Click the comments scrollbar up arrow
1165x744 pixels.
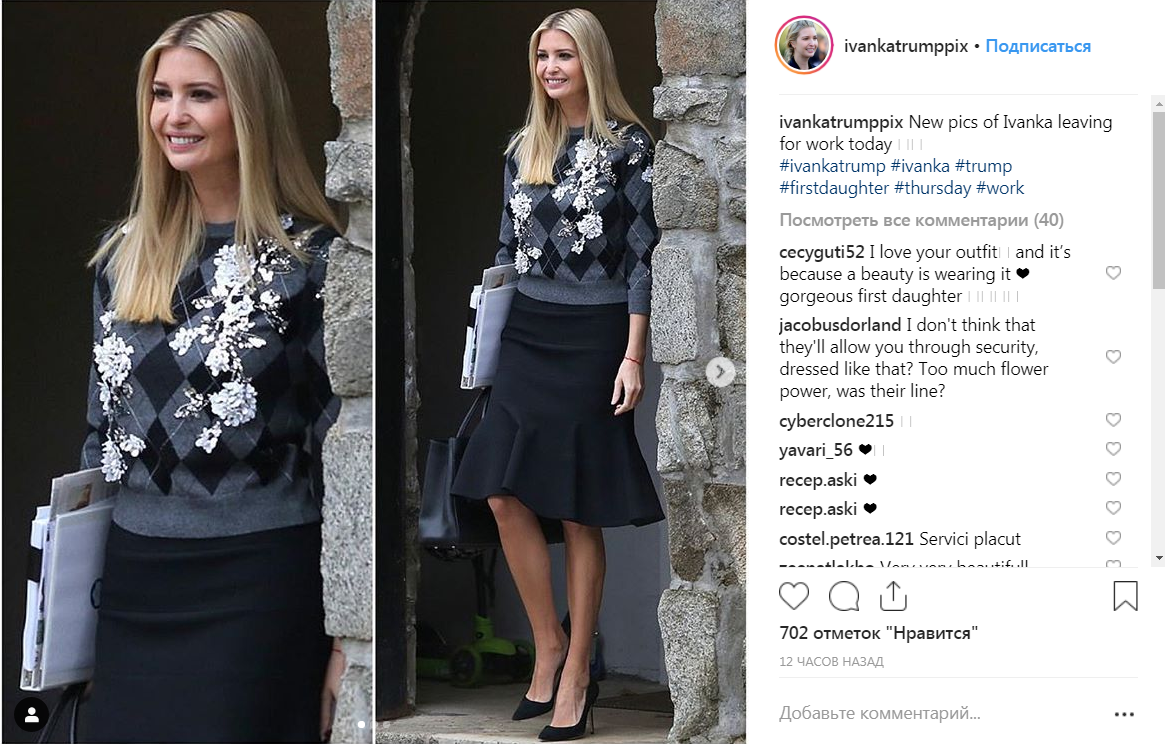coord(1159,103)
